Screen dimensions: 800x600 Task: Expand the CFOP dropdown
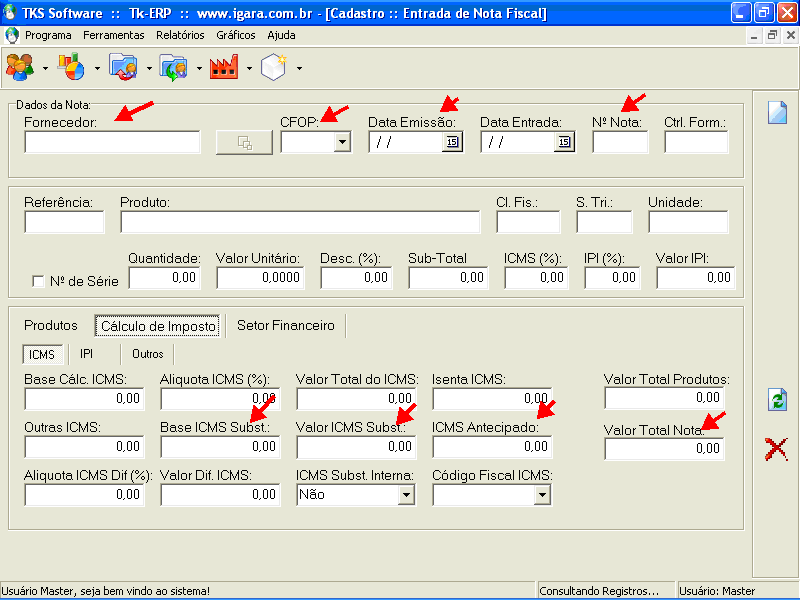342,142
